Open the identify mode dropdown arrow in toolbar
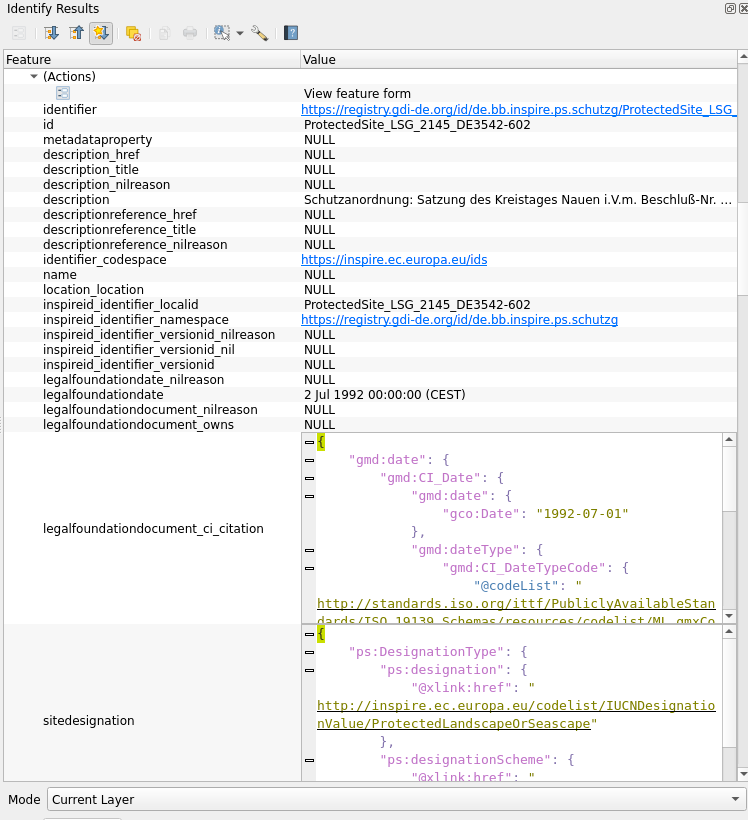Screen dimensions: 748x820 (x=240, y=33)
